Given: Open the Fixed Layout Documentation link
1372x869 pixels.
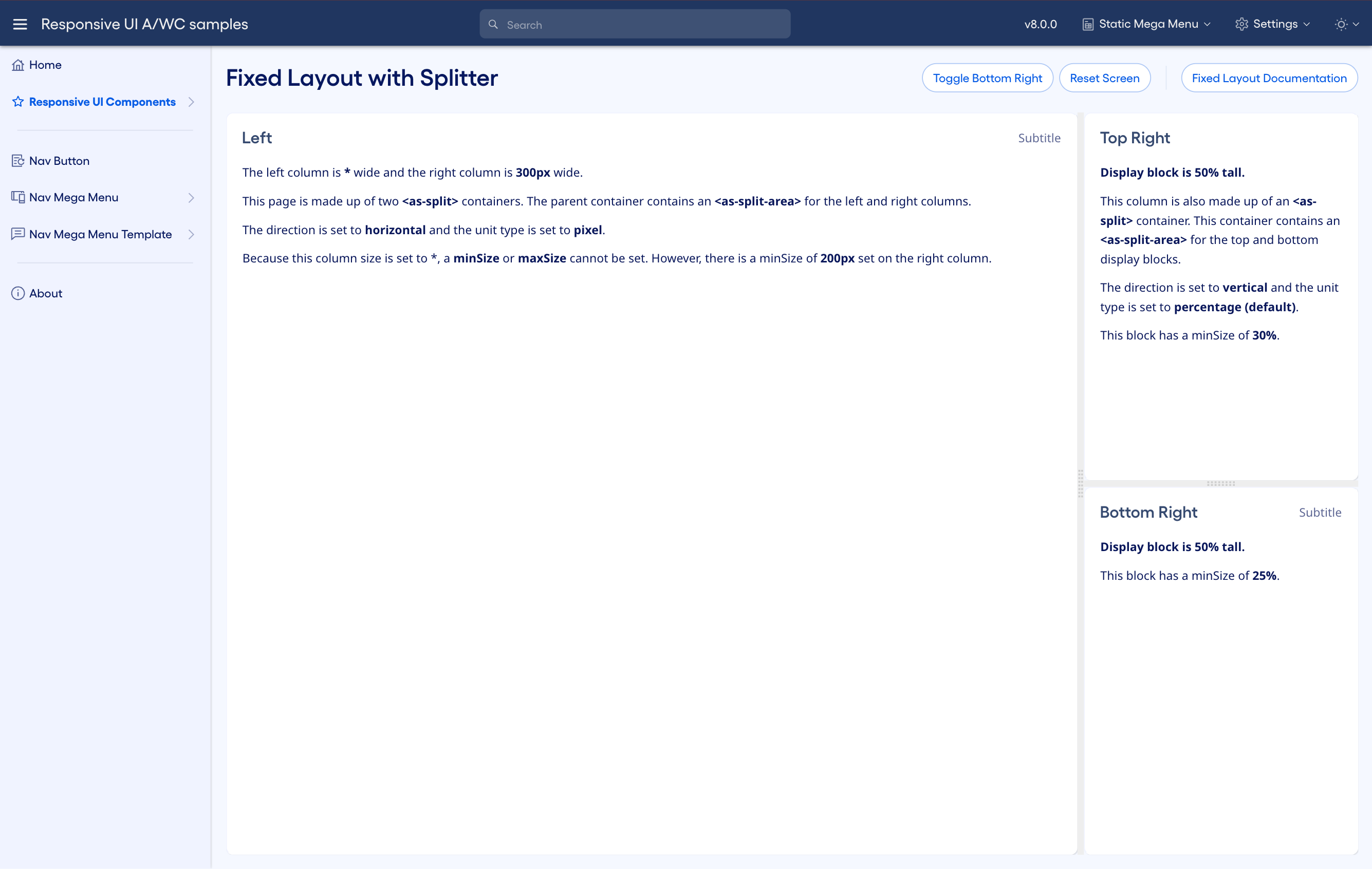Looking at the screenshot, I should tap(1269, 78).
